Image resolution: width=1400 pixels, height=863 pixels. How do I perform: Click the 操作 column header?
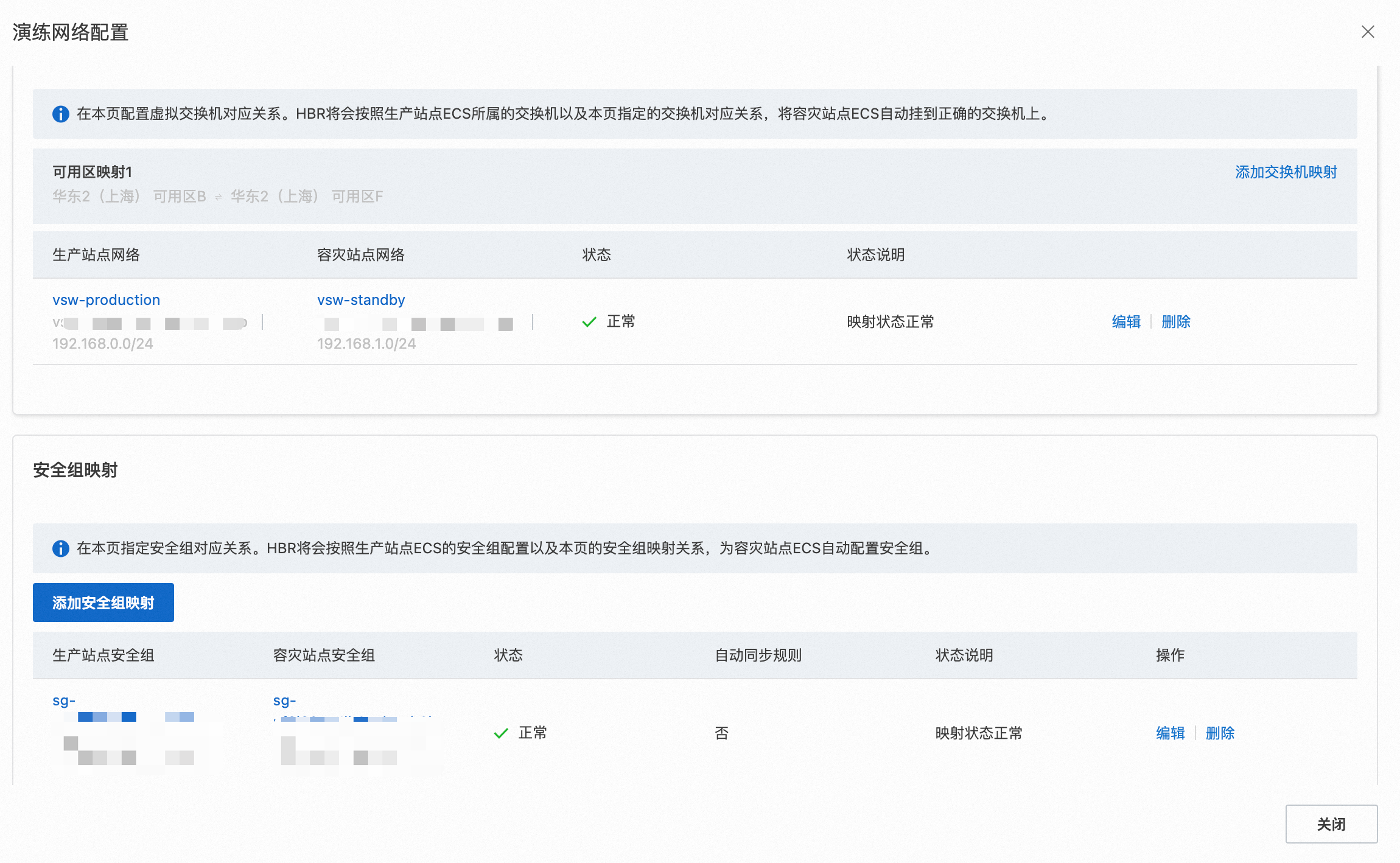[1171, 655]
